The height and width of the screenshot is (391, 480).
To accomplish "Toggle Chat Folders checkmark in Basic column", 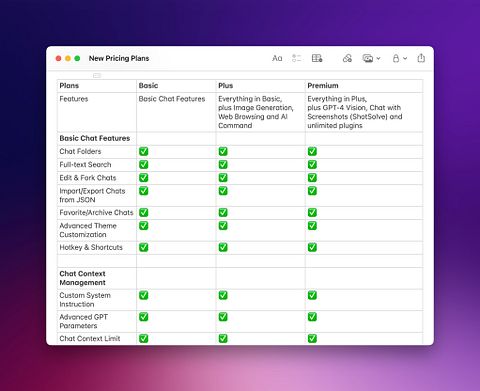I will click(x=144, y=151).
